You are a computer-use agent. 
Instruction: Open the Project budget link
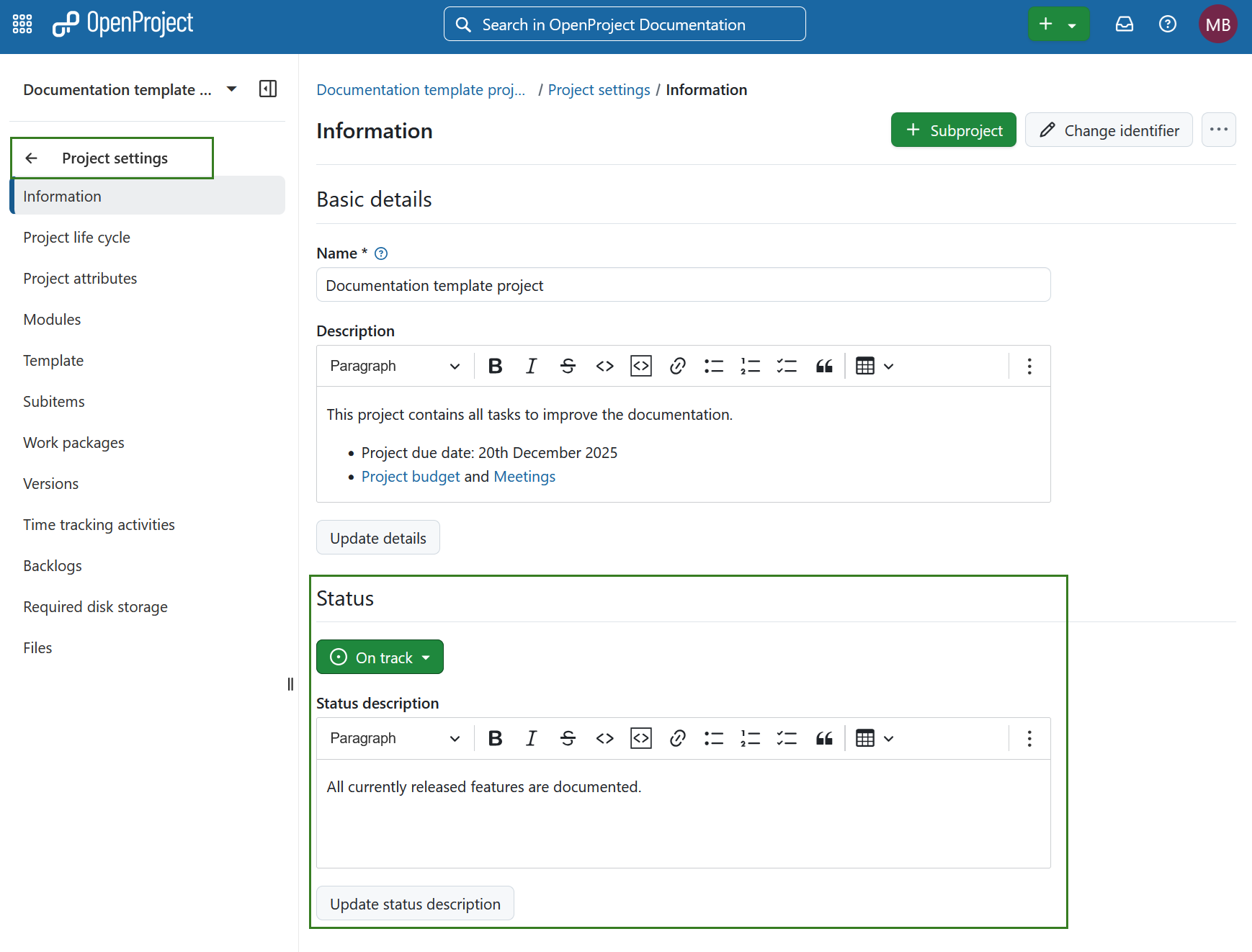pyautogui.click(x=411, y=476)
